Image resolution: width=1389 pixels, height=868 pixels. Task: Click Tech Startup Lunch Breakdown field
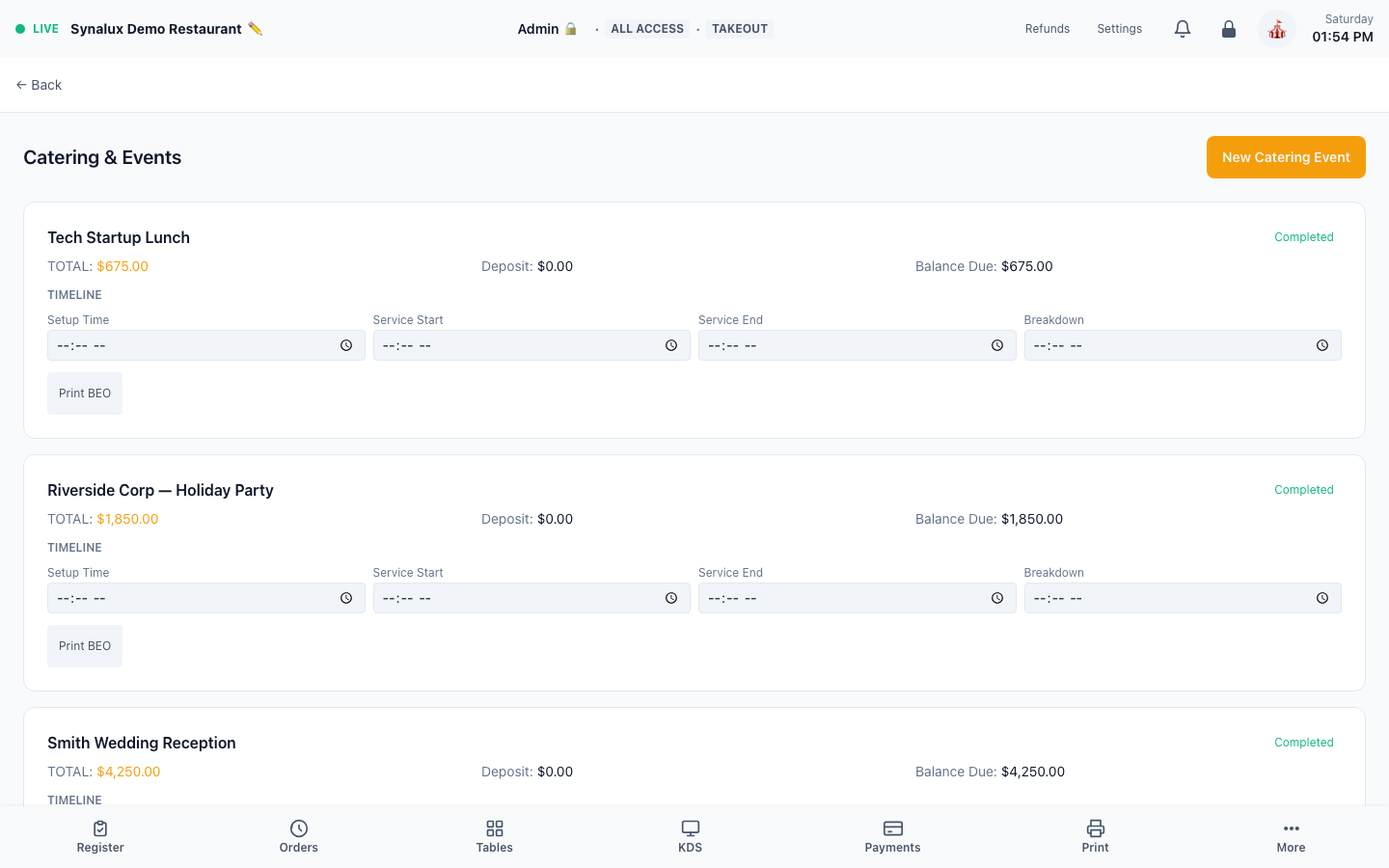[1183, 345]
